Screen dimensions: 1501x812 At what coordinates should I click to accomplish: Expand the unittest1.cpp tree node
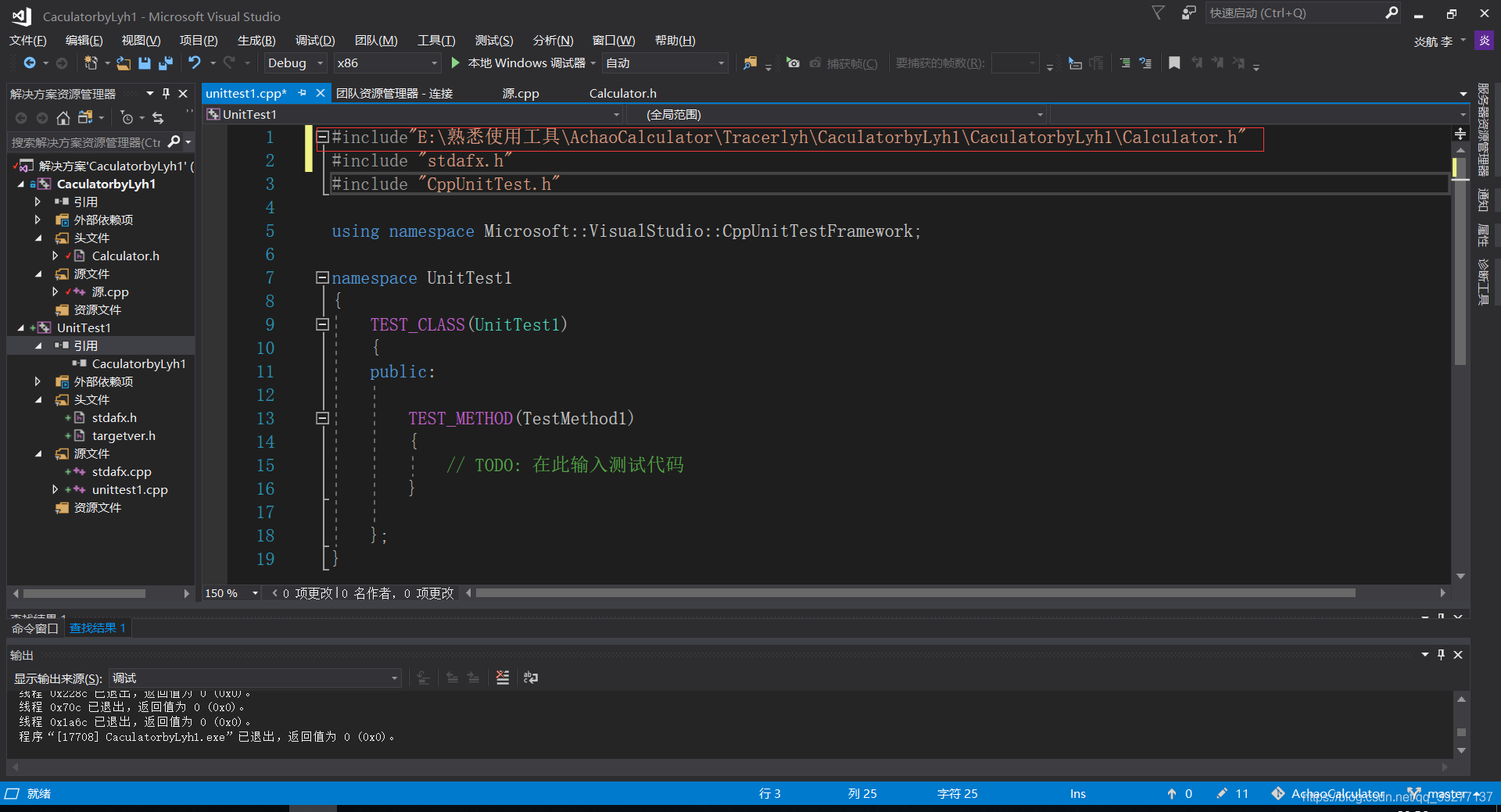coord(55,489)
